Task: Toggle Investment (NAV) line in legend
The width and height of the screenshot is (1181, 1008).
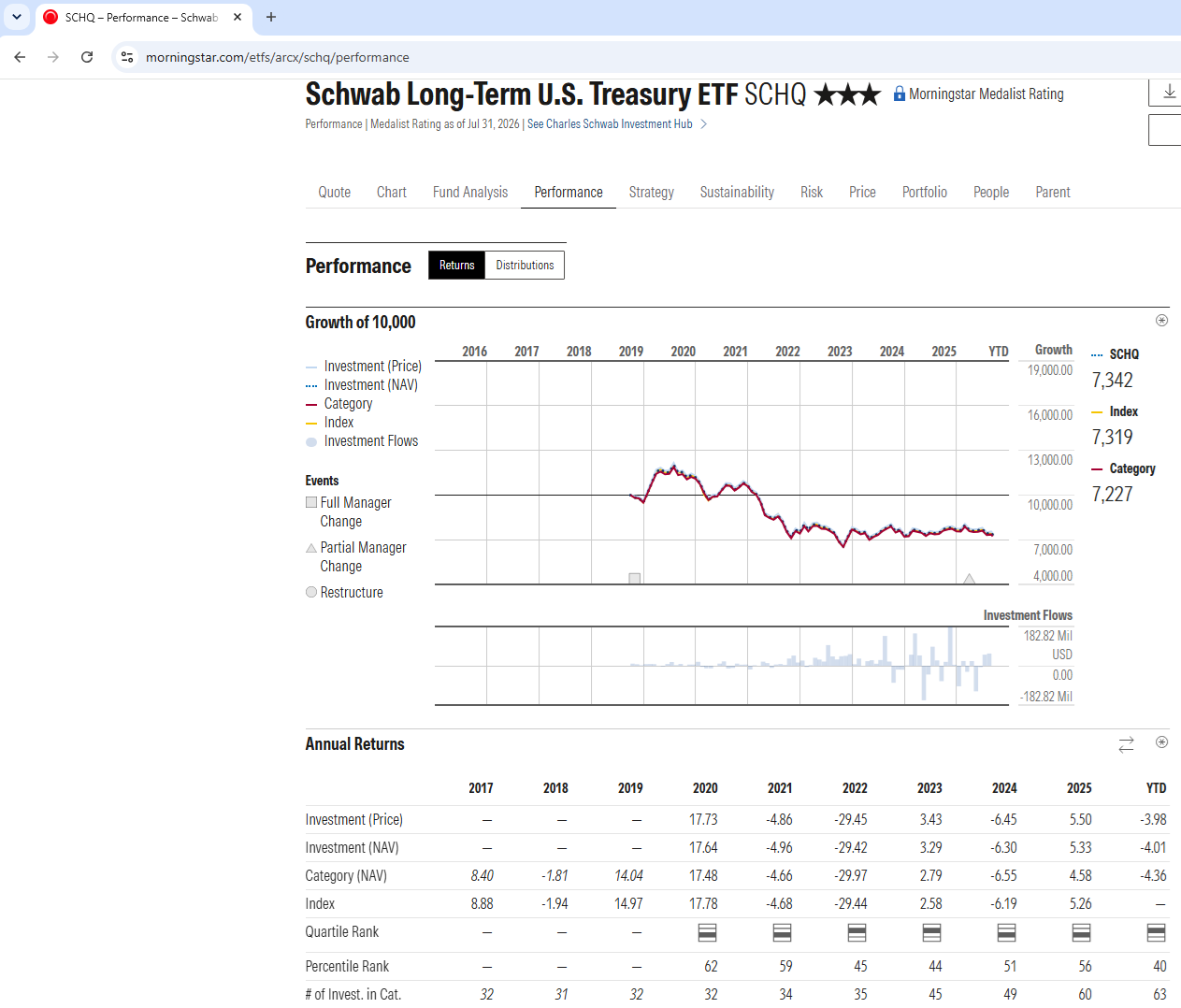Action: pos(362,385)
